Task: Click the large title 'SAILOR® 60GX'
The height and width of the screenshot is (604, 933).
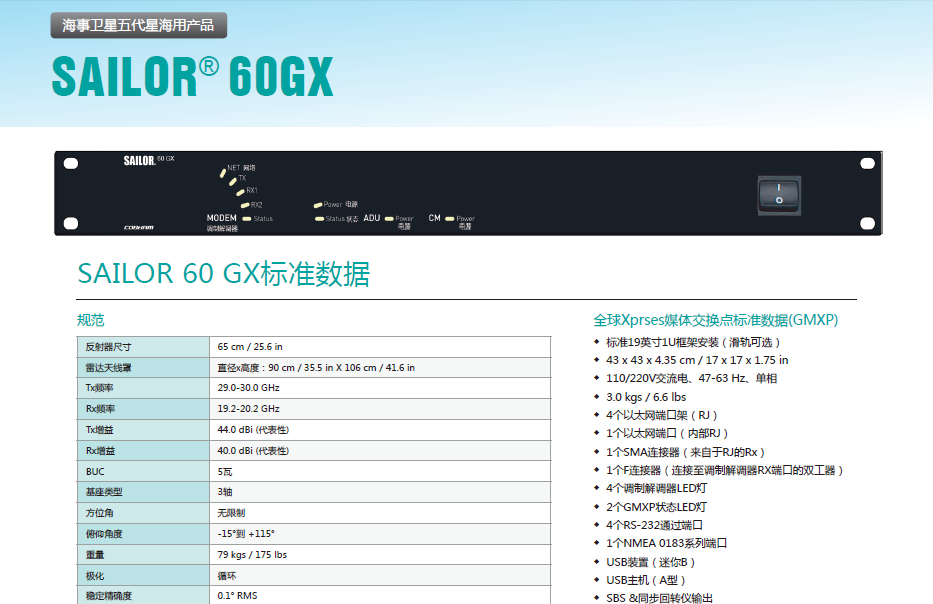Action: click(x=192, y=76)
